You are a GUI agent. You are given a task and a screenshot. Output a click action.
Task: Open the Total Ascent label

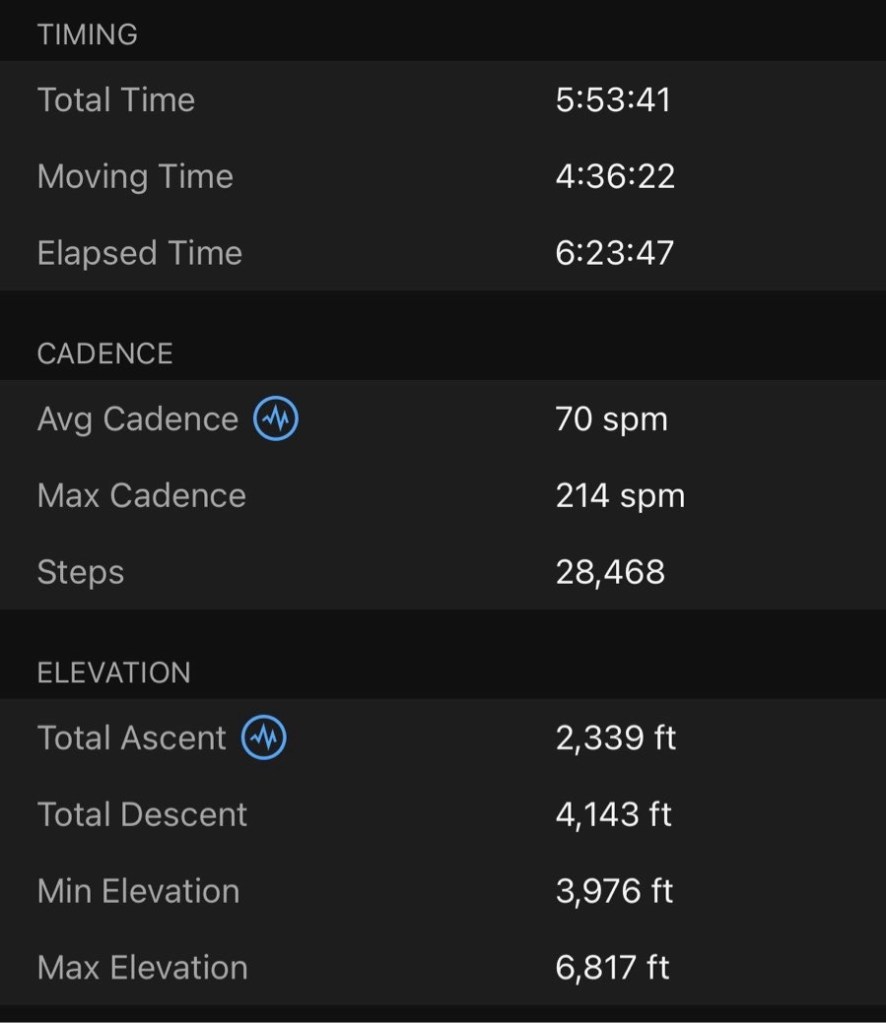(131, 738)
